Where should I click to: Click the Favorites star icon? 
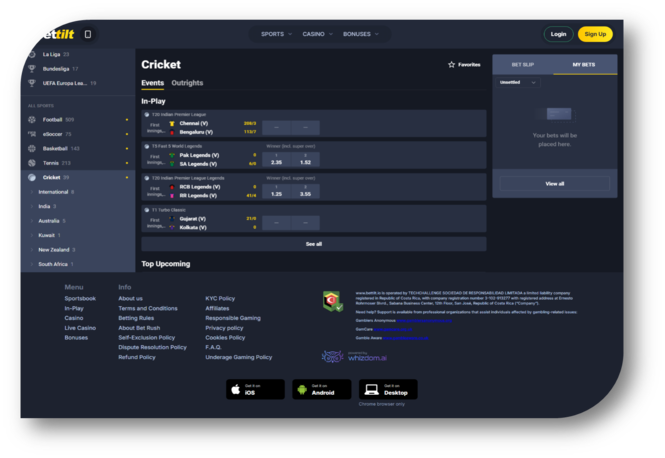tap(452, 64)
